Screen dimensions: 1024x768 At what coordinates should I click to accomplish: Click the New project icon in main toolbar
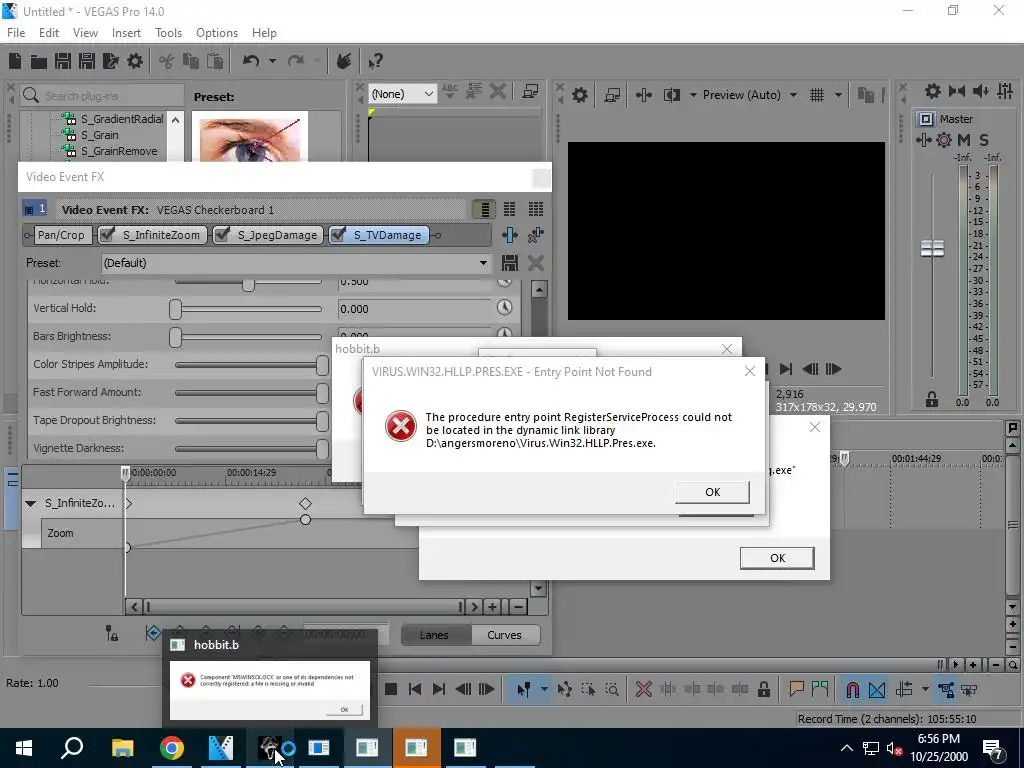(15, 61)
